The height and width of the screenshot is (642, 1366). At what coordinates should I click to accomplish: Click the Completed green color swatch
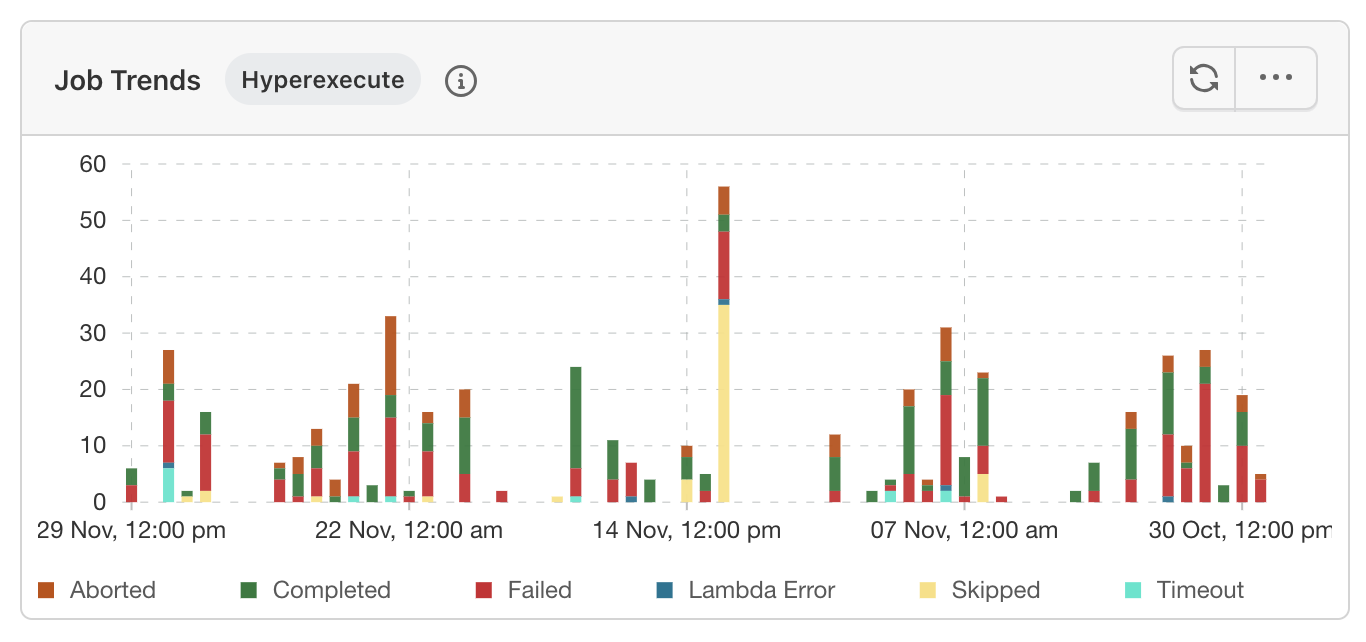(x=249, y=590)
